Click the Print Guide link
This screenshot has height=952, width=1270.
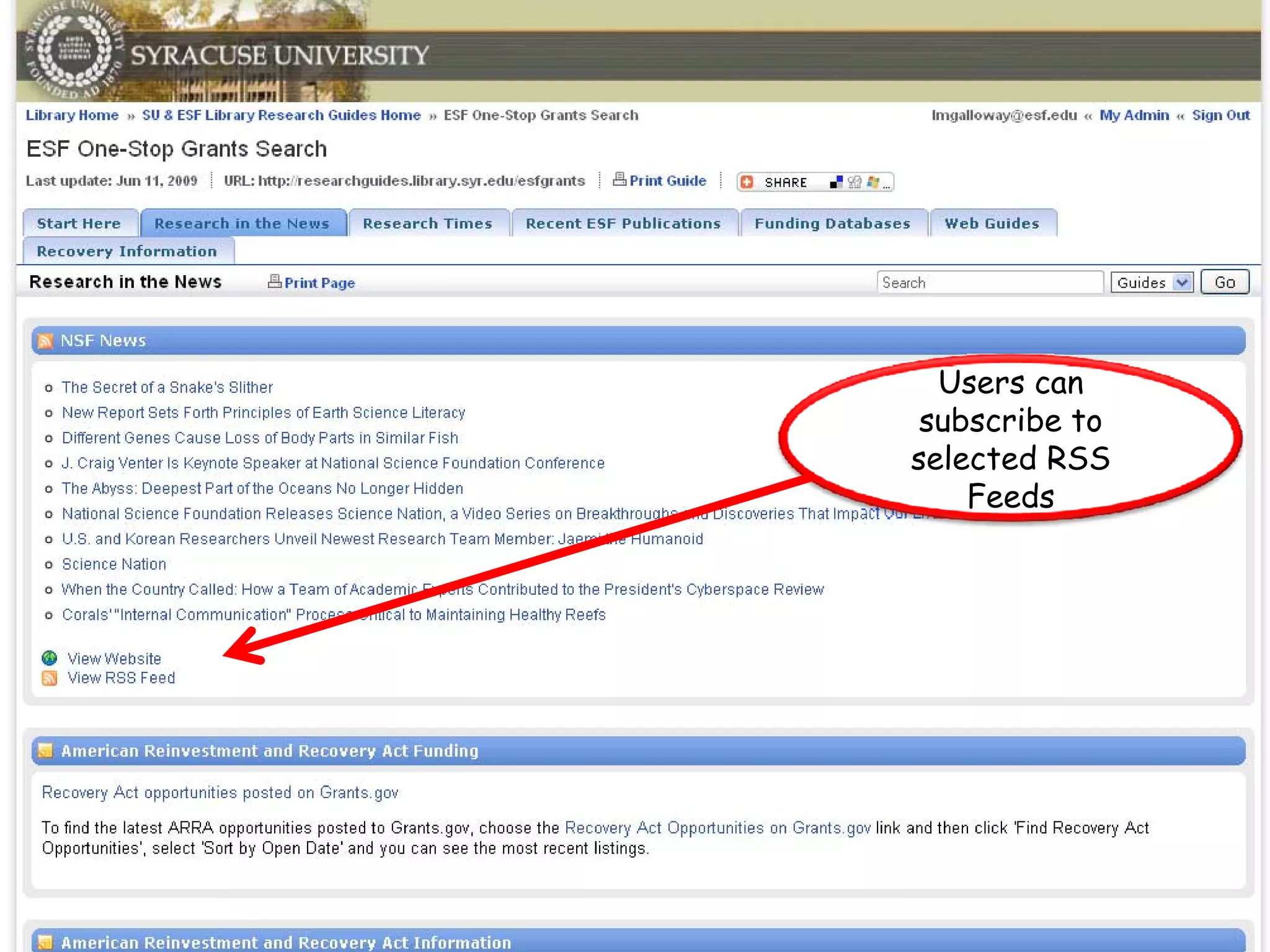pos(668,180)
